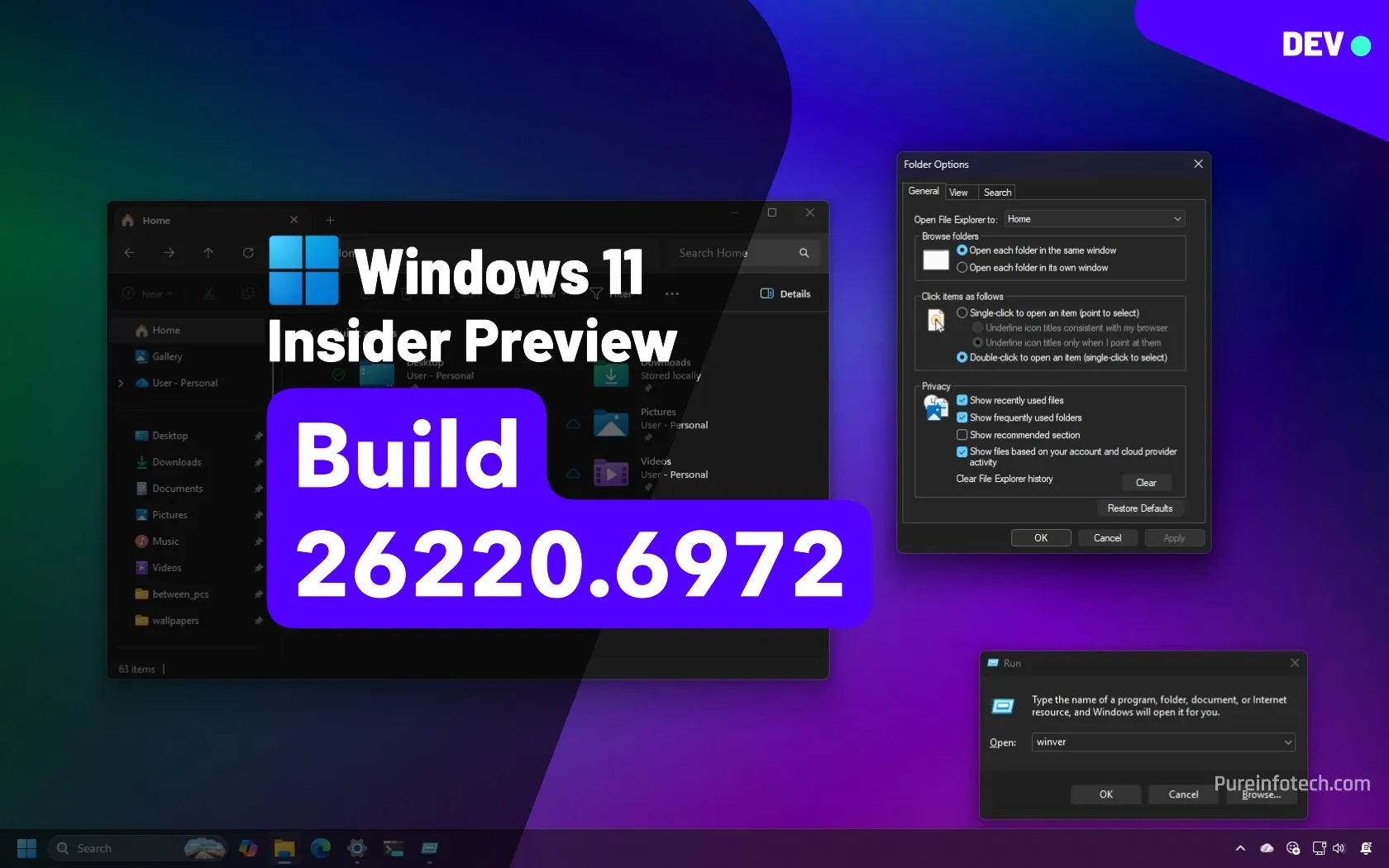Click the magnifier icon in Search Home box
Screen dimensions: 1389x868
coord(804,253)
